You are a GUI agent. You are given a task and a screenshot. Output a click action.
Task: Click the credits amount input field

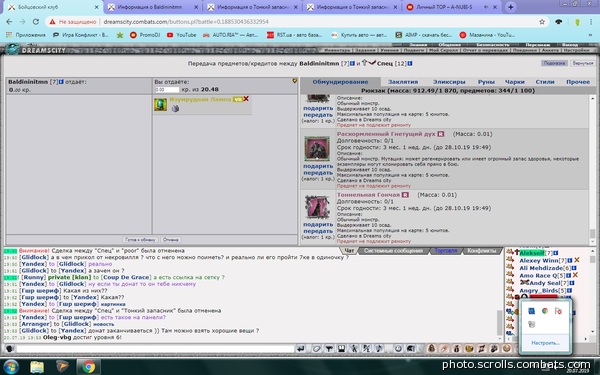tap(167, 90)
